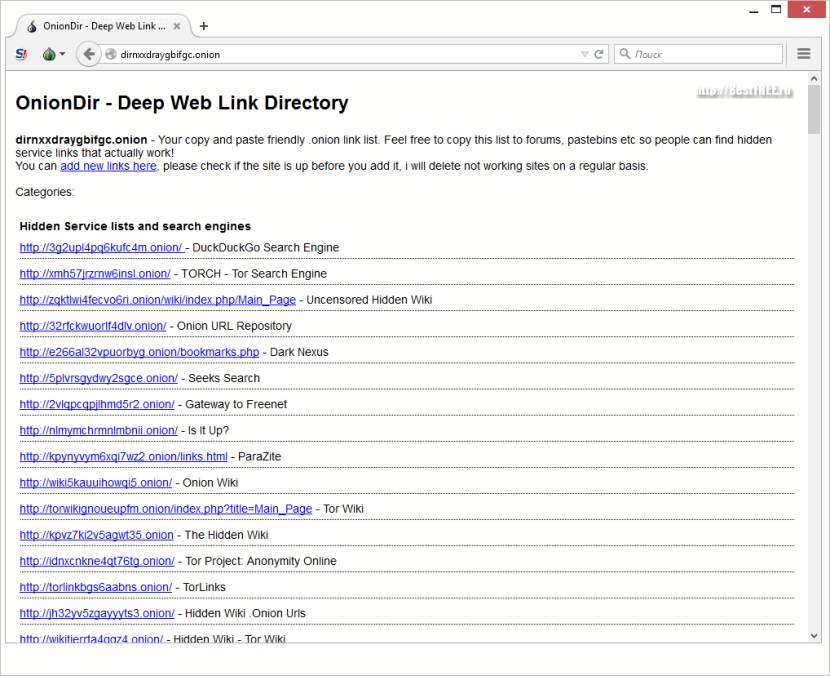Reload the page with the refresh icon
The height and width of the screenshot is (676, 830).
point(599,54)
